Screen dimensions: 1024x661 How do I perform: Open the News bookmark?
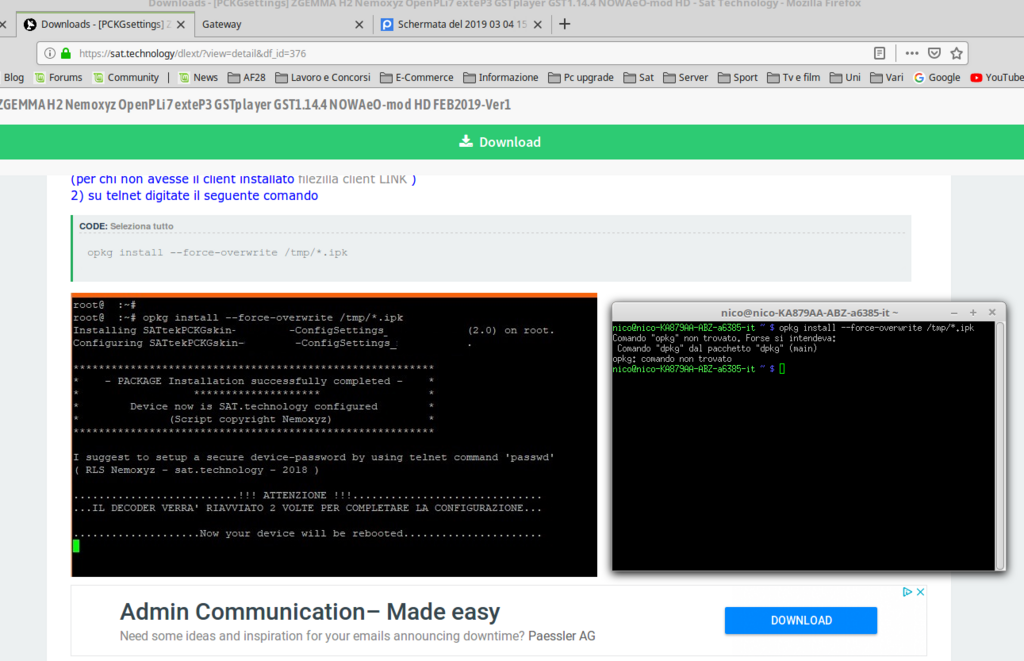(x=199, y=78)
